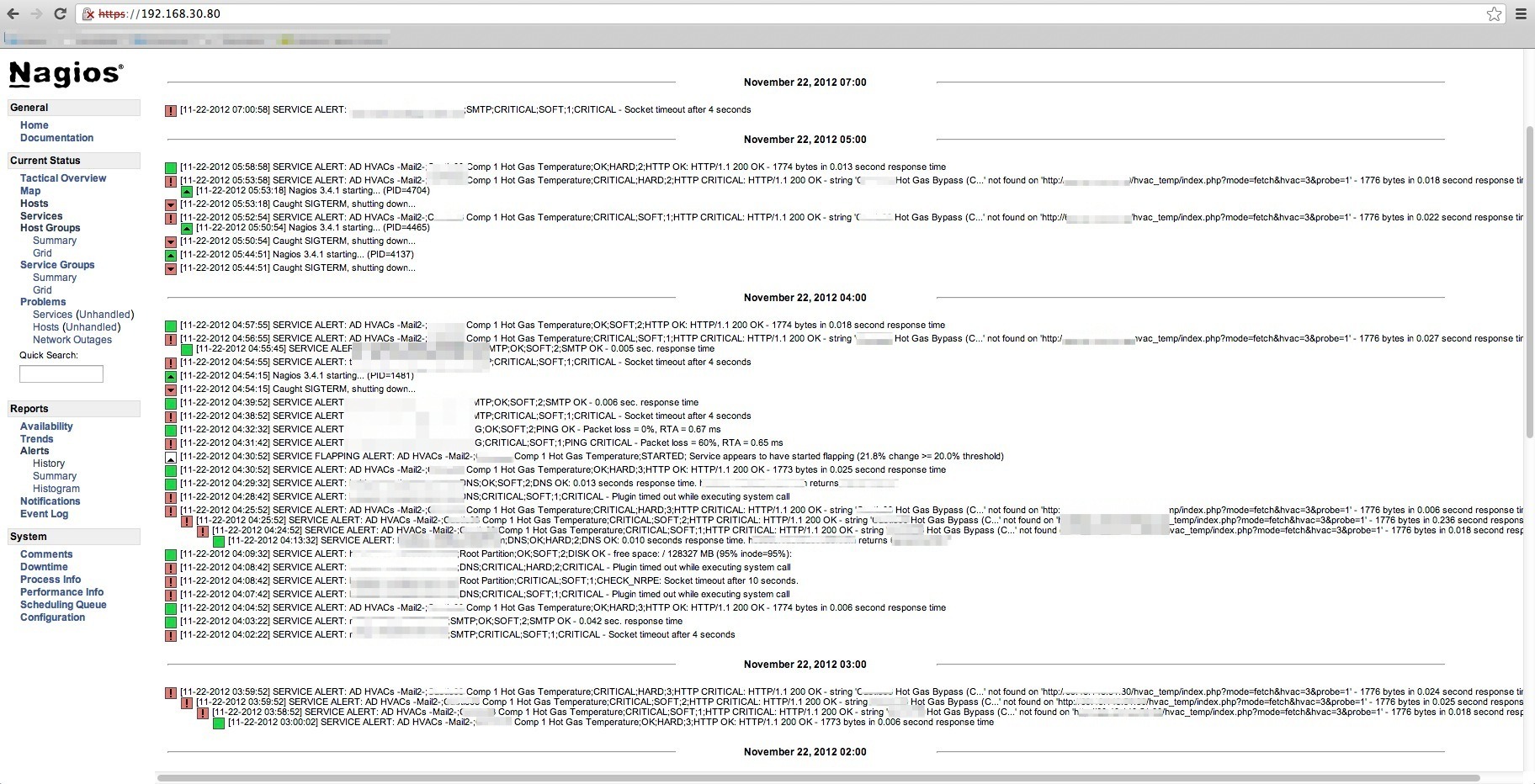Click the Quick Search input field
This screenshot has height=784, width=1535.
[61, 373]
